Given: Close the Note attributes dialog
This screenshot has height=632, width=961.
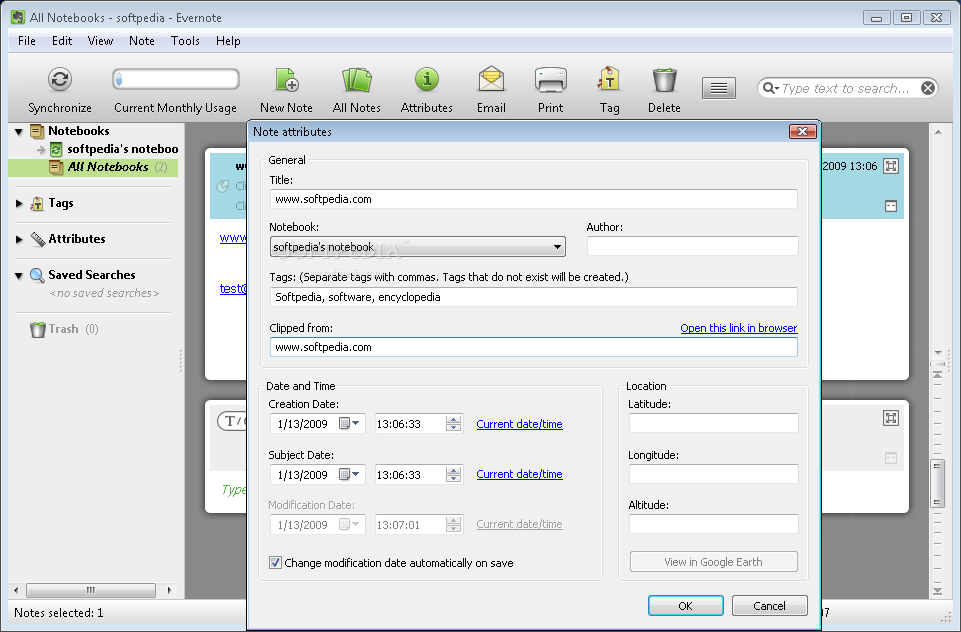Looking at the screenshot, I should 802,131.
